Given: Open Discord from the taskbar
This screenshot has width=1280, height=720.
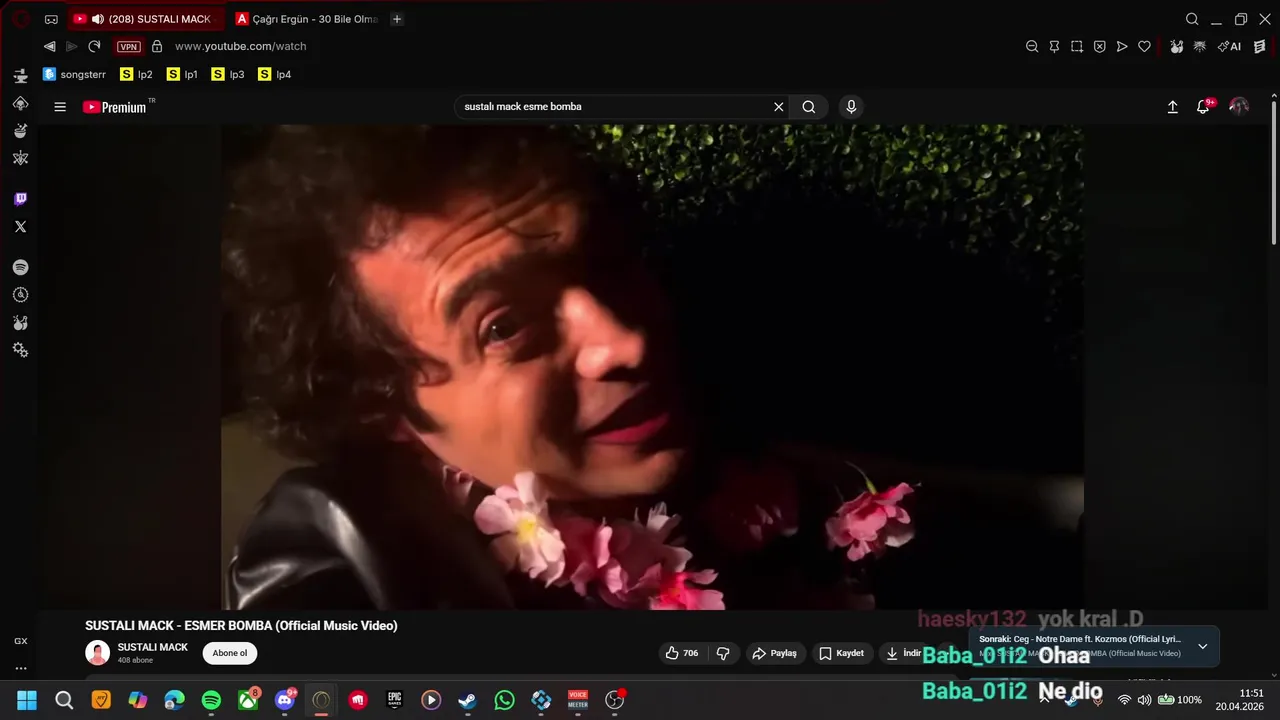Looking at the screenshot, I should (x=285, y=700).
